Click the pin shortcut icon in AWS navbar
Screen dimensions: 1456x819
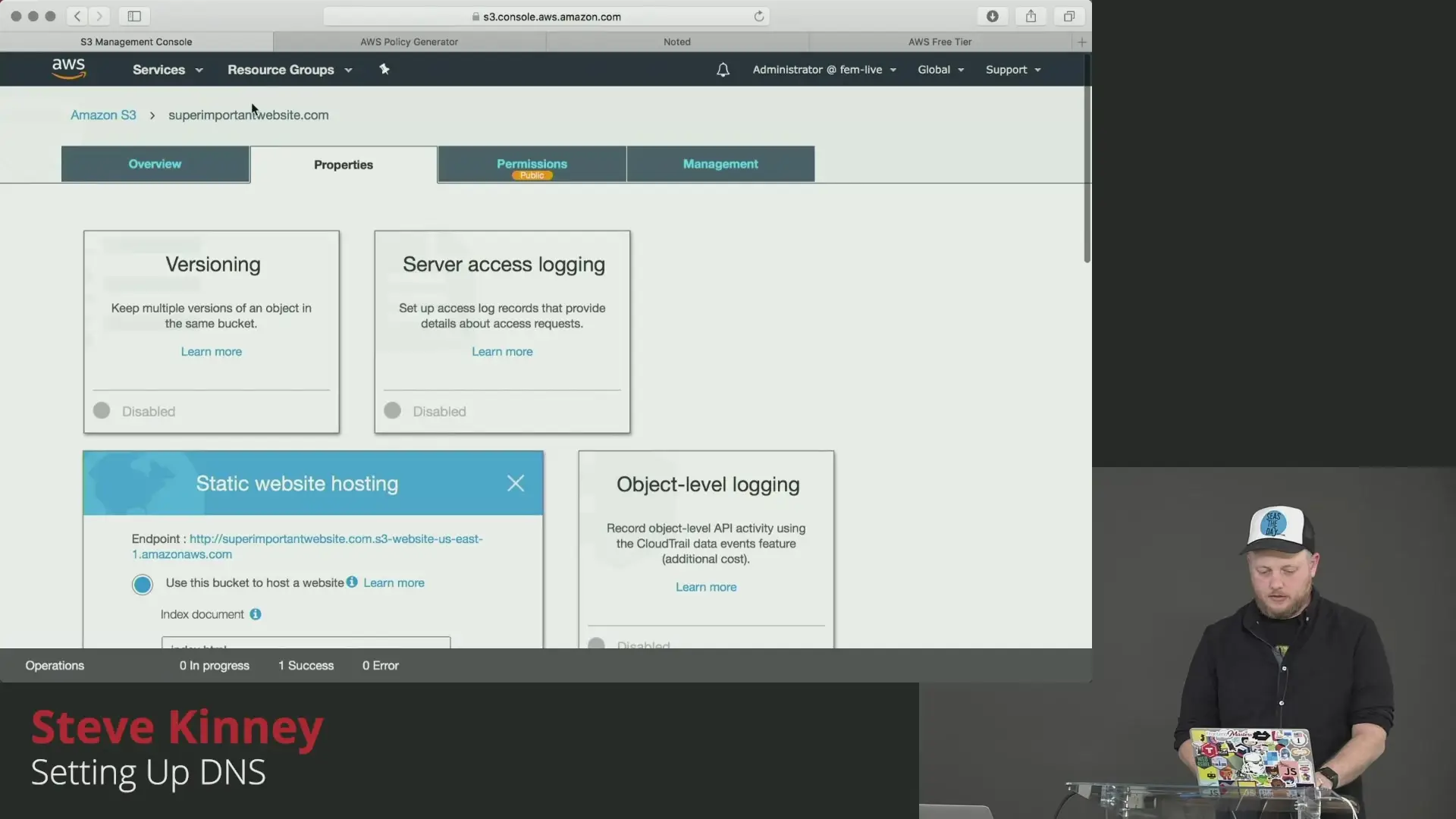tap(384, 69)
